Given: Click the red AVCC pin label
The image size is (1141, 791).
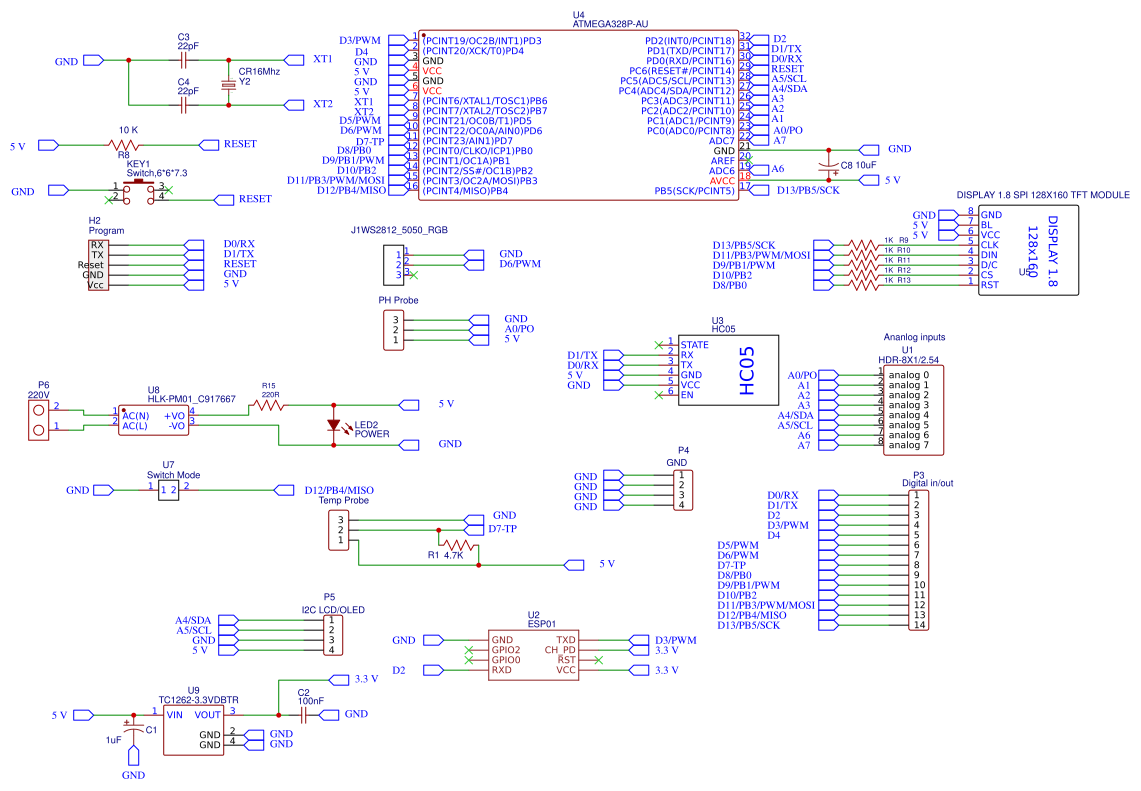Looking at the screenshot, I should [722, 181].
